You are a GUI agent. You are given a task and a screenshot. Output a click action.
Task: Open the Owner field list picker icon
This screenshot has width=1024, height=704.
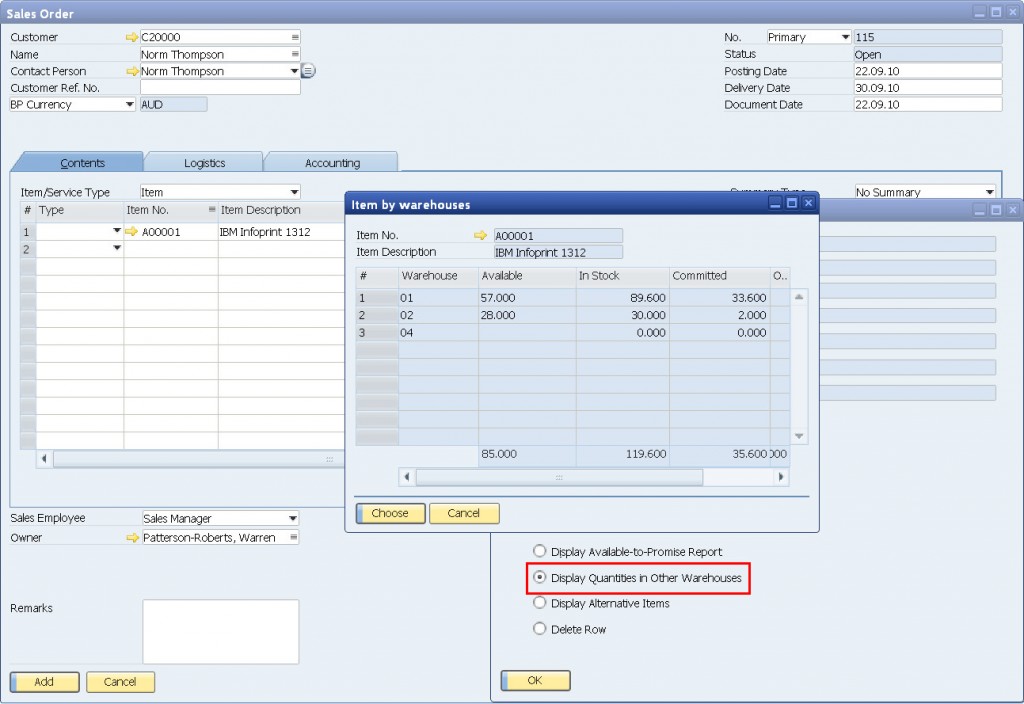point(295,538)
